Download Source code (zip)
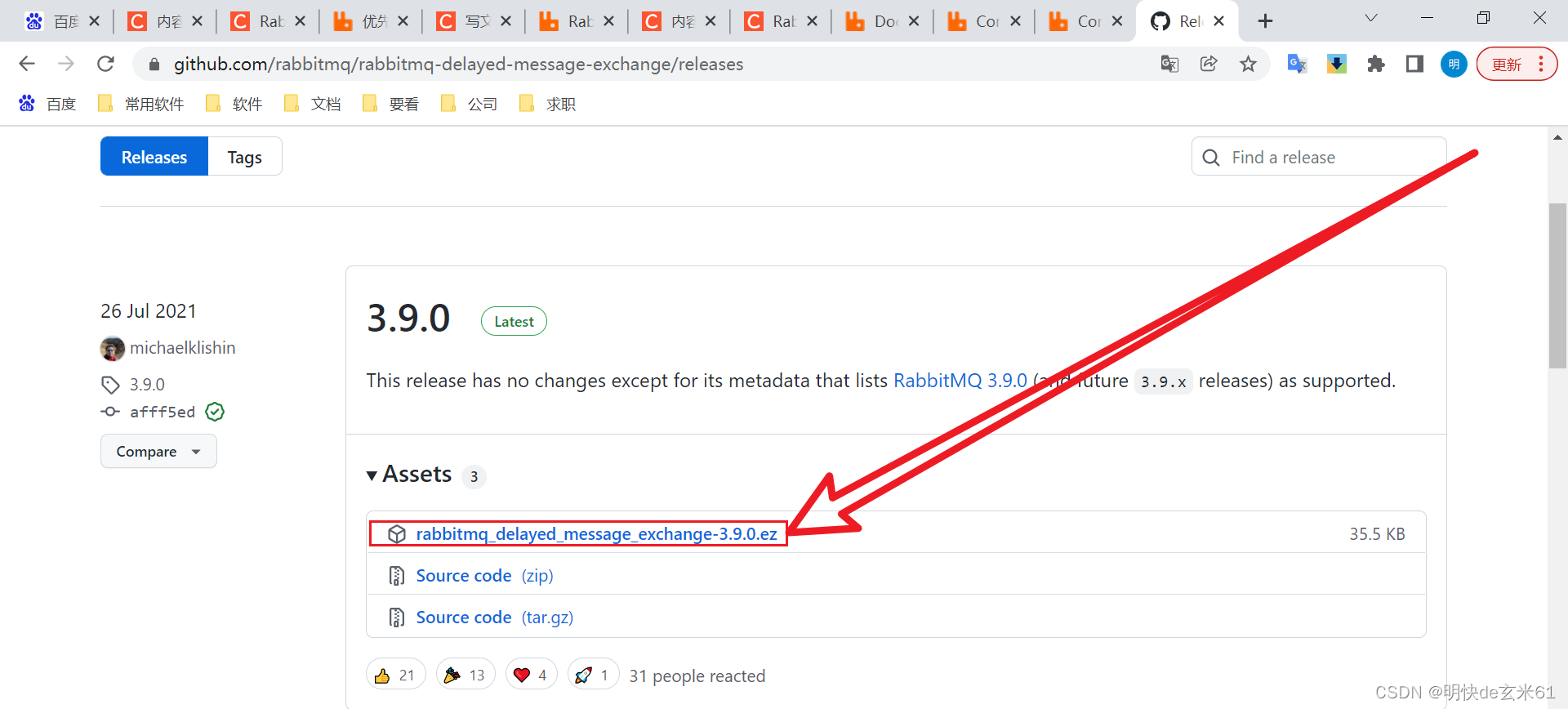This screenshot has height=709, width=1568. (484, 576)
